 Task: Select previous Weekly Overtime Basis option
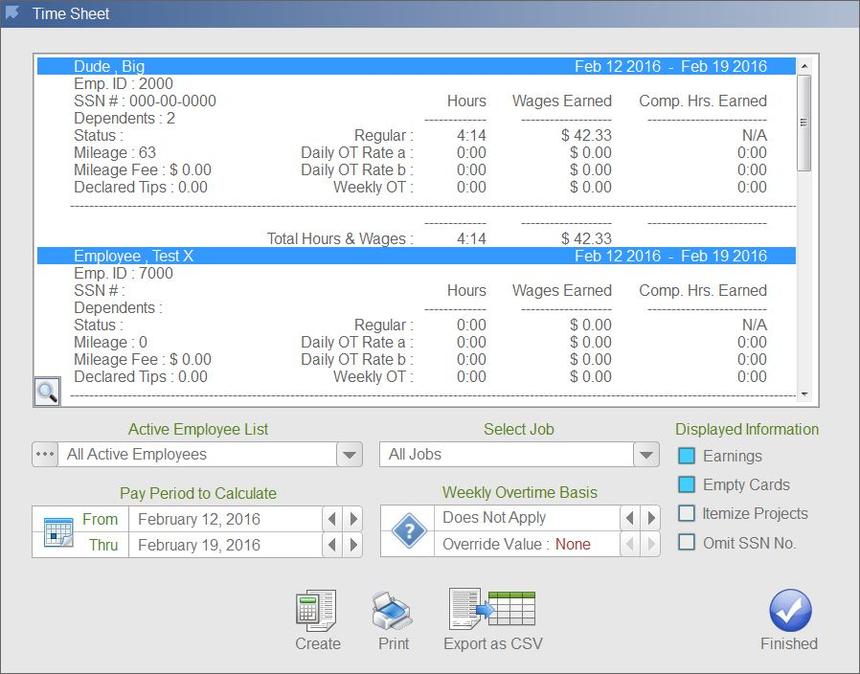[x=630, y=518]
